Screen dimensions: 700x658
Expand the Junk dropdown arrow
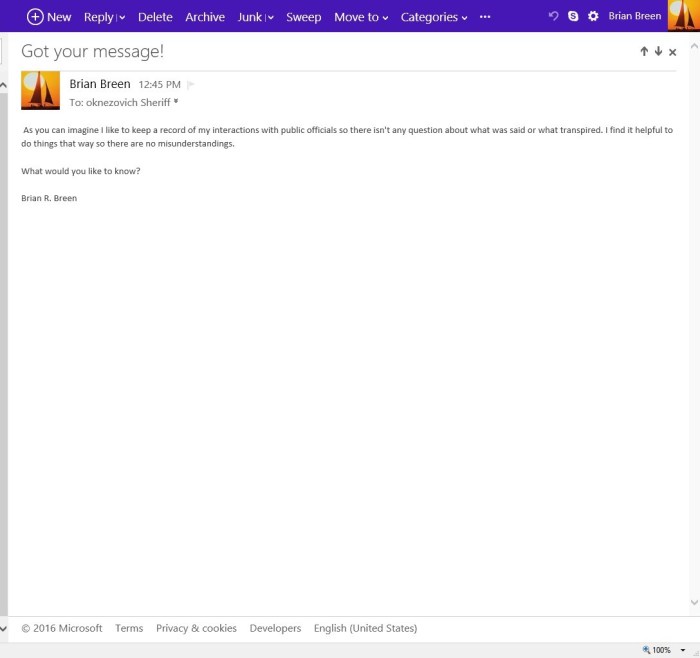270,18
